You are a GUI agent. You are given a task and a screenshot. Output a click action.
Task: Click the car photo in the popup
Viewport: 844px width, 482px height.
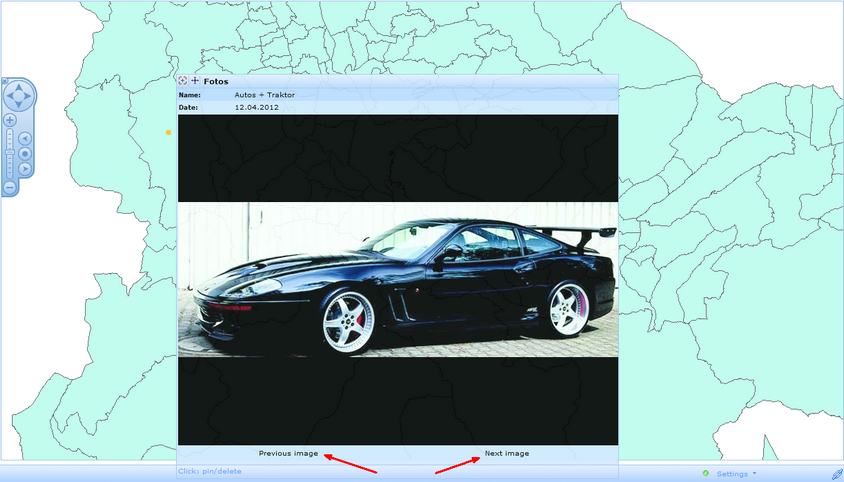398,280
